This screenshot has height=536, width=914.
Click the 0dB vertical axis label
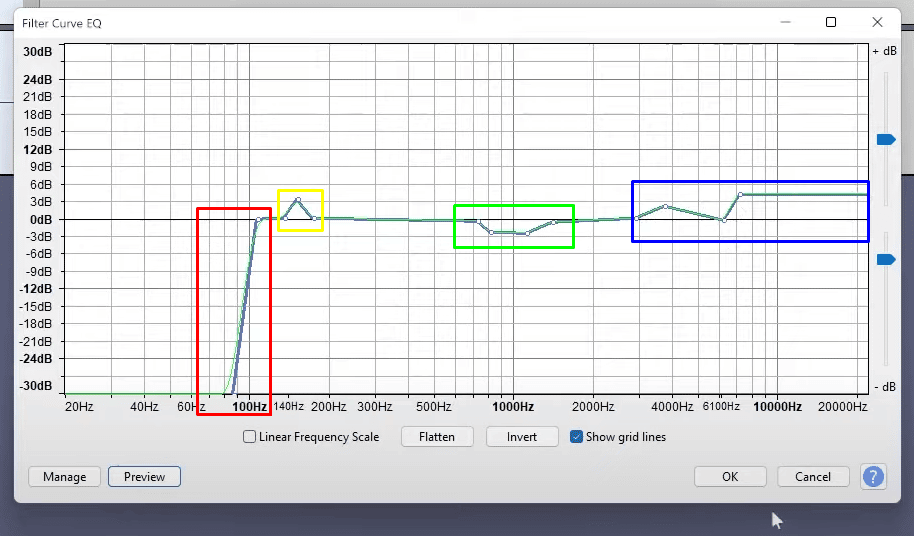point(41,220)
